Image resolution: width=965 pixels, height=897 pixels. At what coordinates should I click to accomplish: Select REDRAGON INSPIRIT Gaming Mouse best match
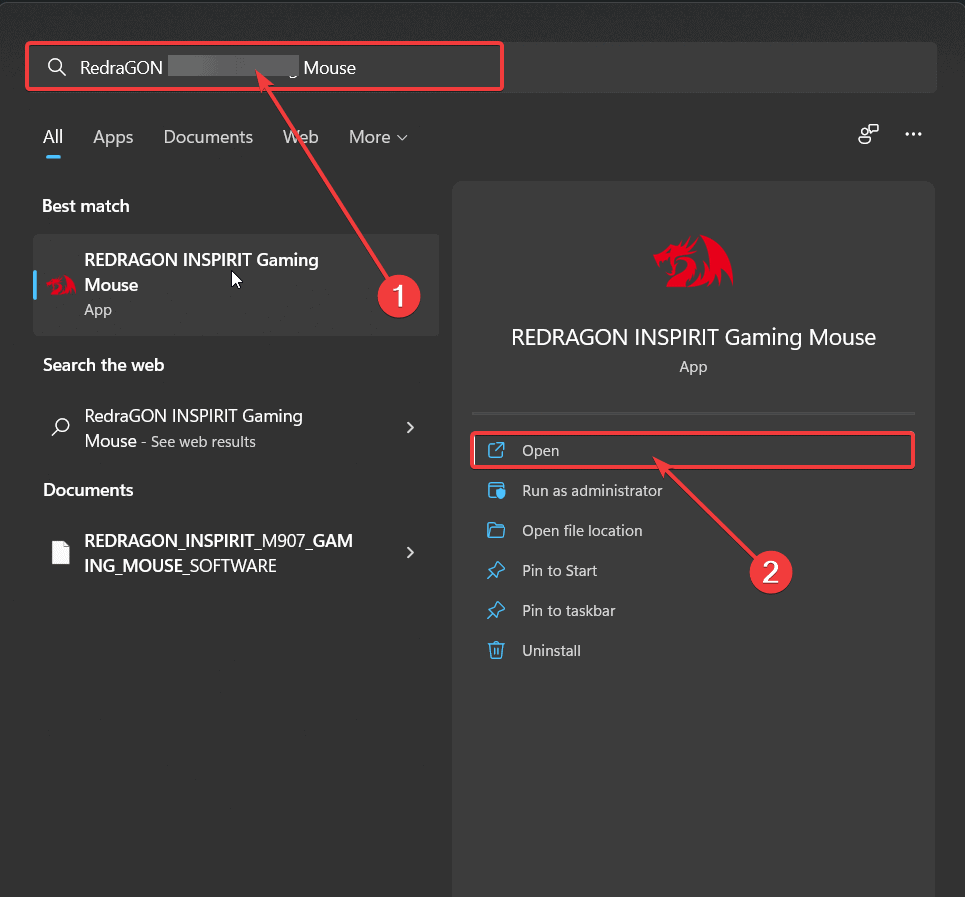click(x=236, y=284)
